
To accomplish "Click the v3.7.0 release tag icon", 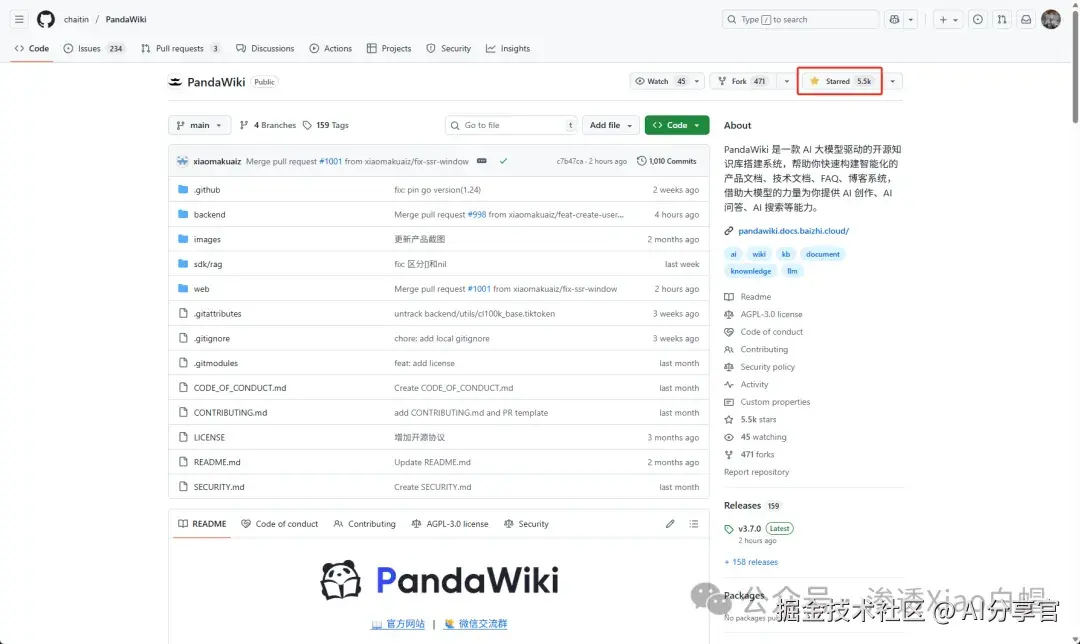I will coord(729,529).
